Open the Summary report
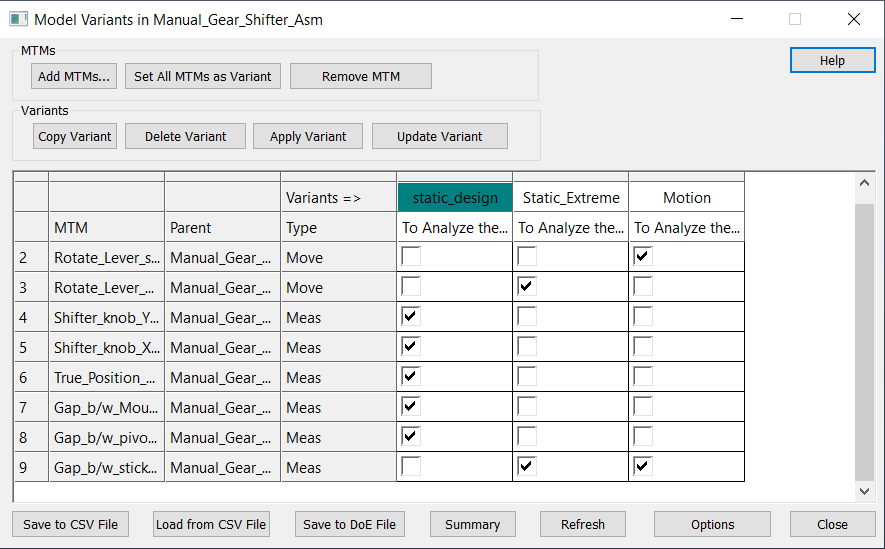 click(472, 524)
